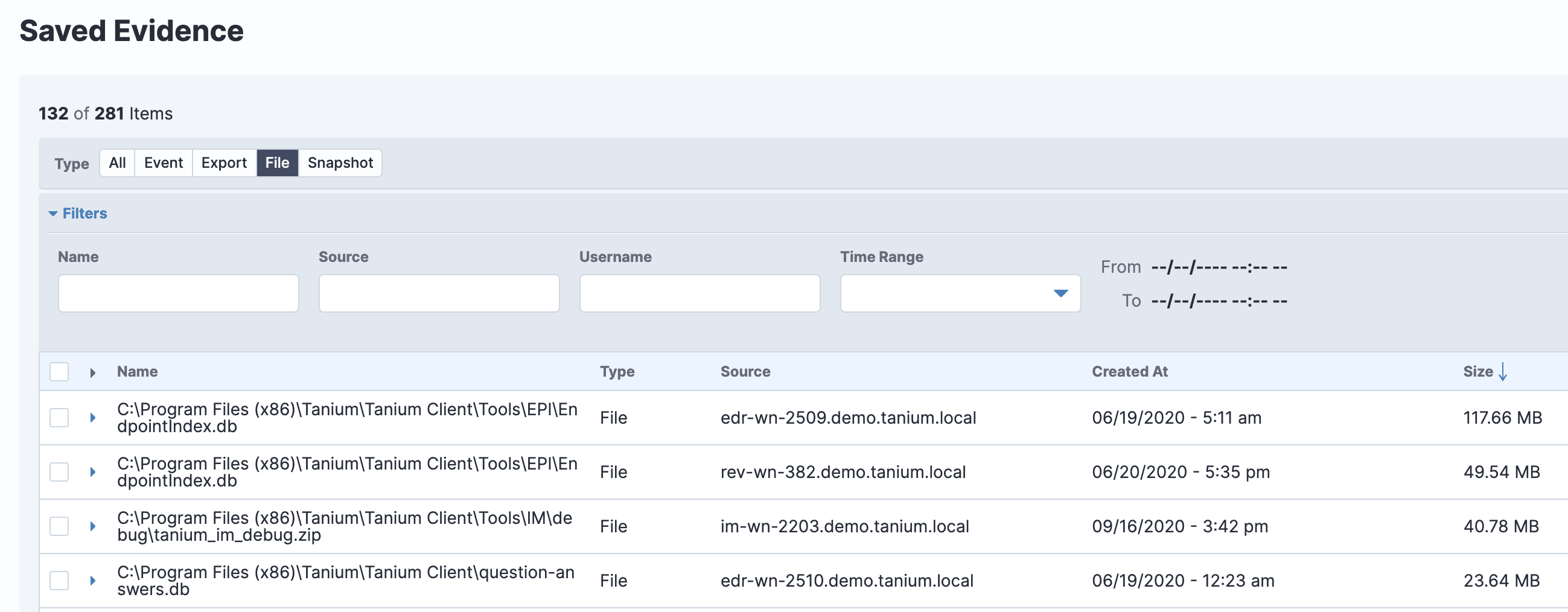Select the File type tab
This screenshot has height=612, width=1568.
277,162
